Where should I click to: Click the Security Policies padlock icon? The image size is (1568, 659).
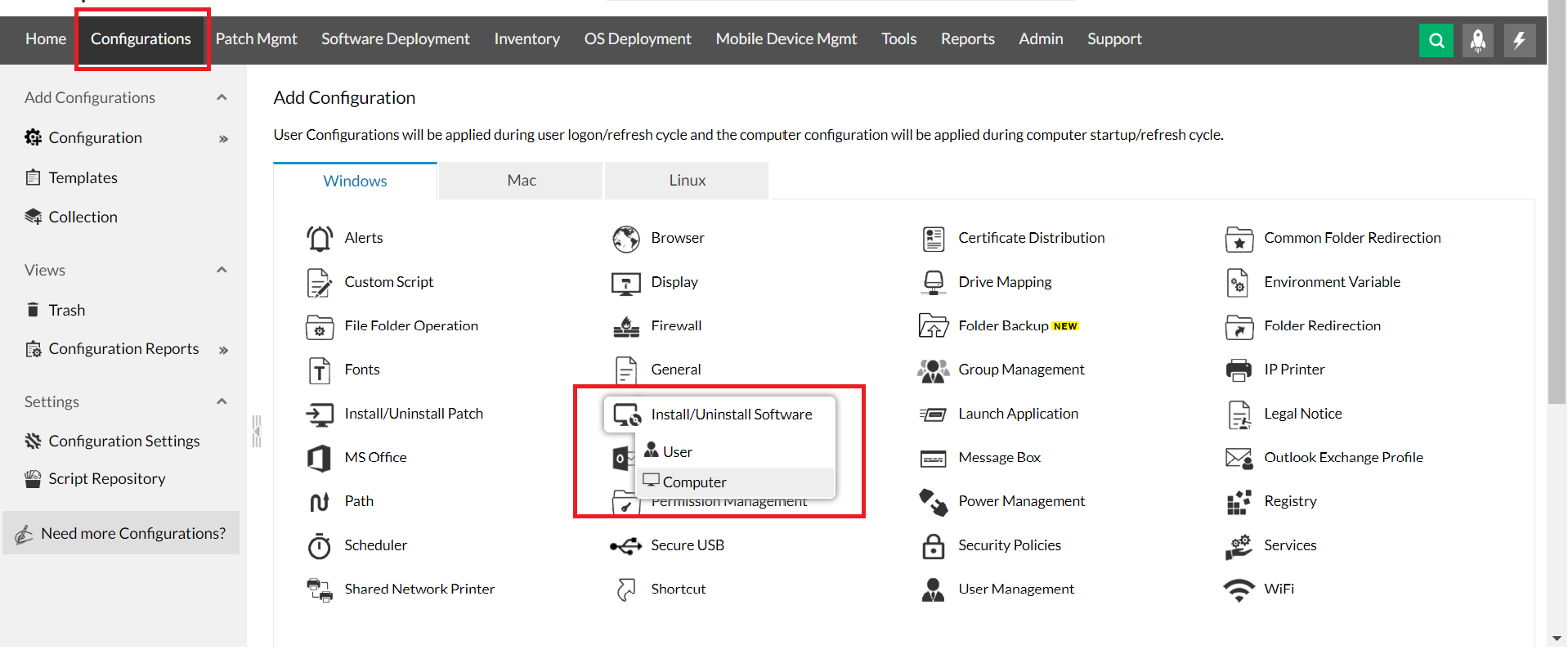click(x=933, y=546)
